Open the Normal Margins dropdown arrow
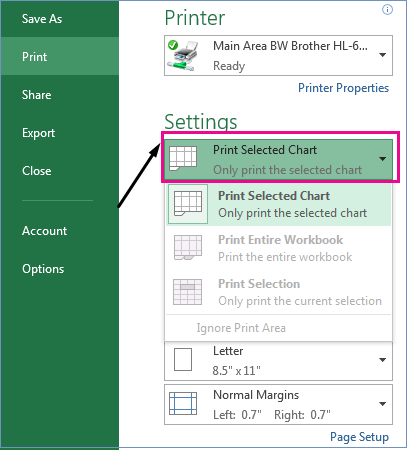 click(x=383, y=404)
